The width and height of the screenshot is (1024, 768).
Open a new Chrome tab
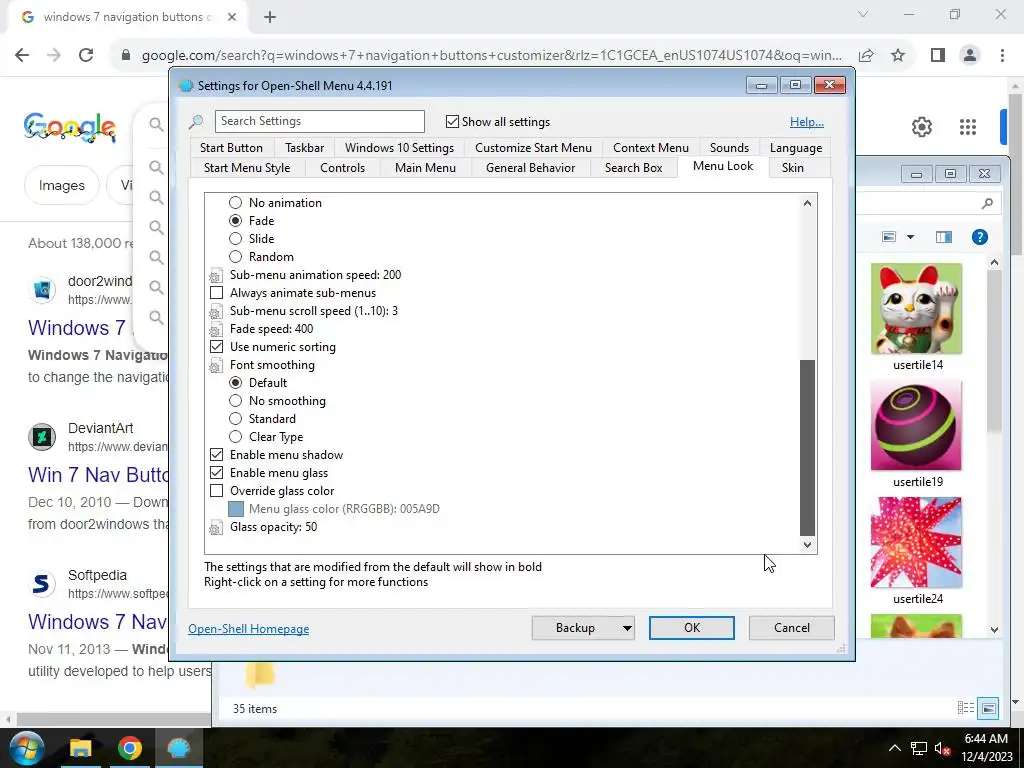point(270,17)
